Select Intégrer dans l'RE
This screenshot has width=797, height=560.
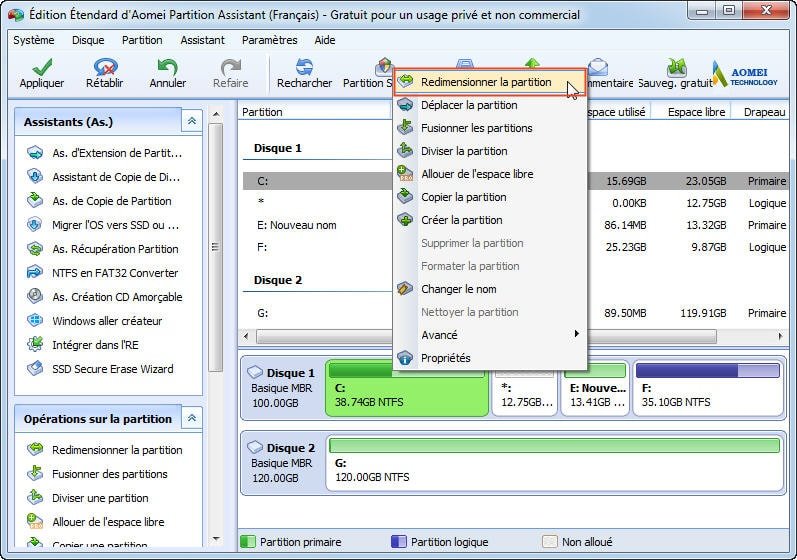83,345
